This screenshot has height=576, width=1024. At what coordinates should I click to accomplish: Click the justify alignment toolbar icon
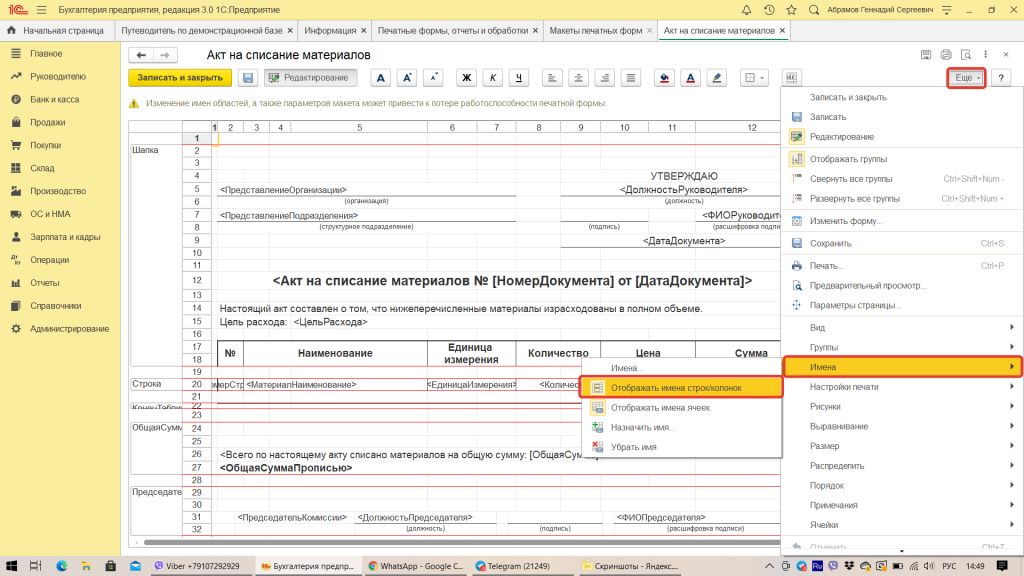630,77
